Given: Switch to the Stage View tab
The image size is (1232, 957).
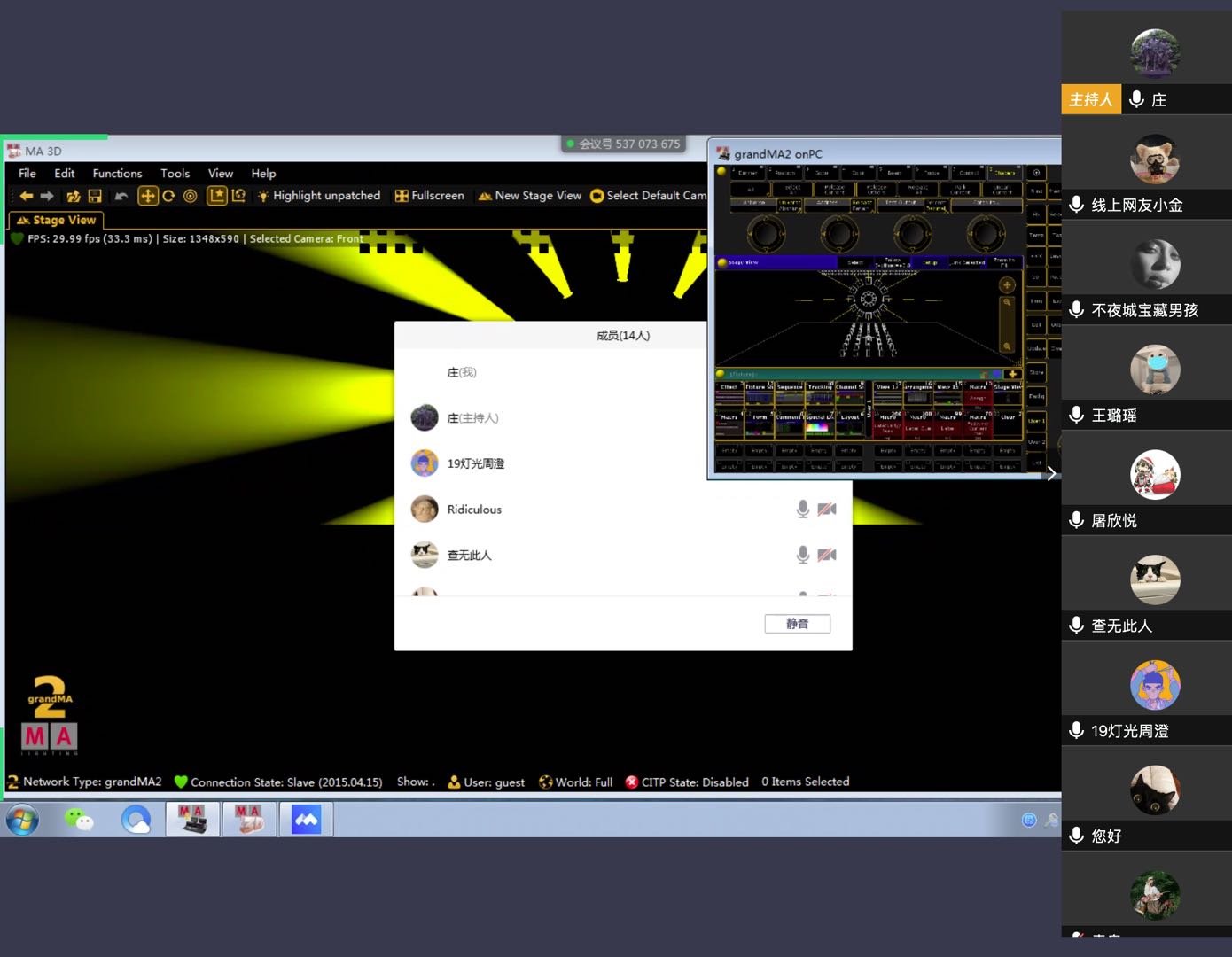Looking at the screenshot, I should point(56,220).
